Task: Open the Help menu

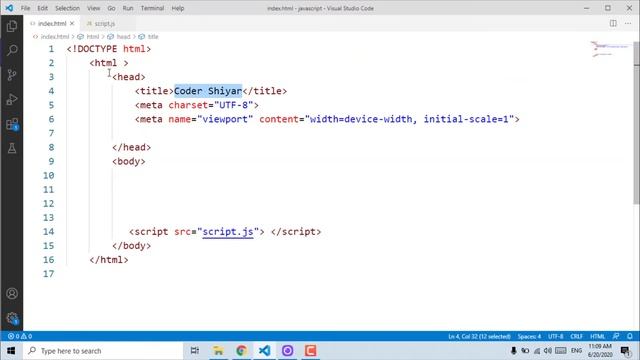Action: (x=178, y=8)
